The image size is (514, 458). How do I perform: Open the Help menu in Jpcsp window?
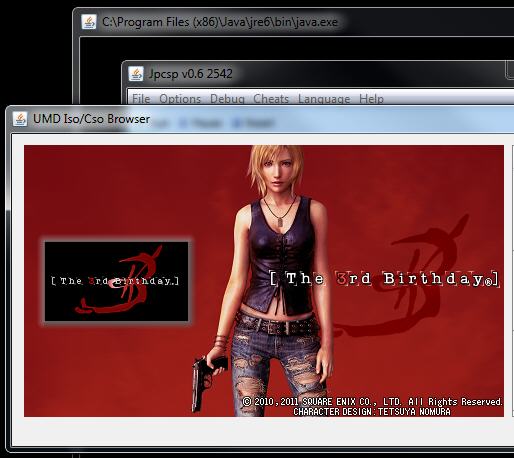click(371, 99)
